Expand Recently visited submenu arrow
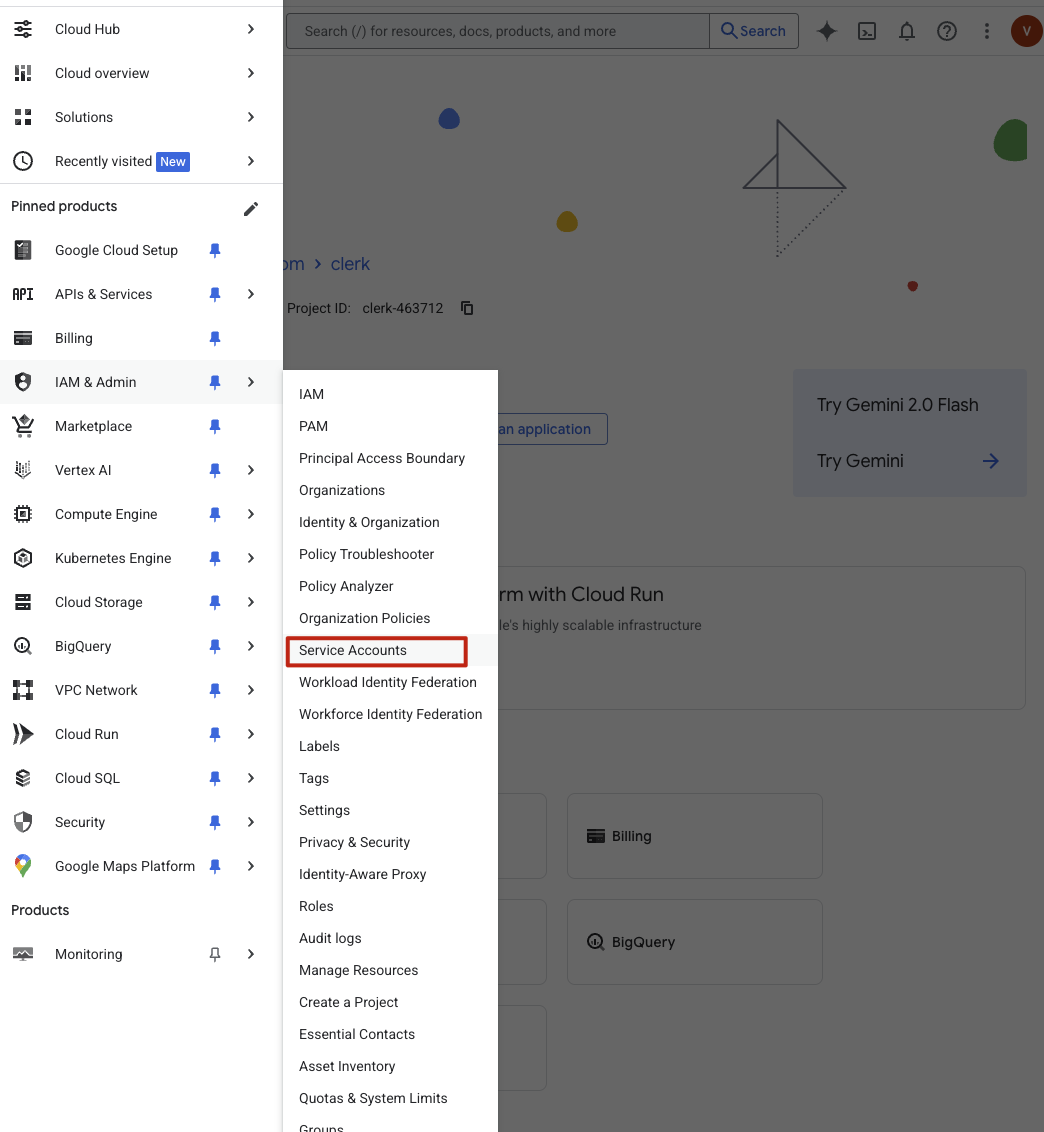1044x1132 pixels. tap(251, 161)
